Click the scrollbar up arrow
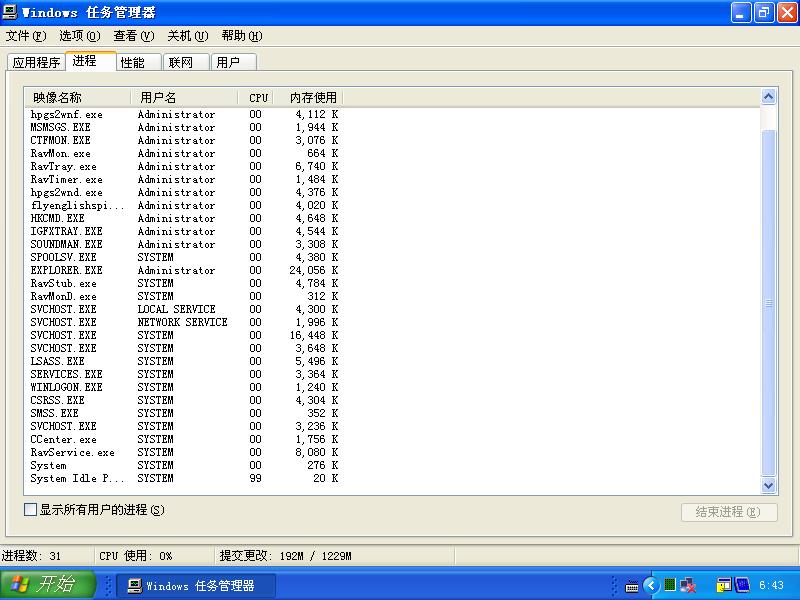The width and height of the screenshot is (800, 600). [x=768, y=96]
